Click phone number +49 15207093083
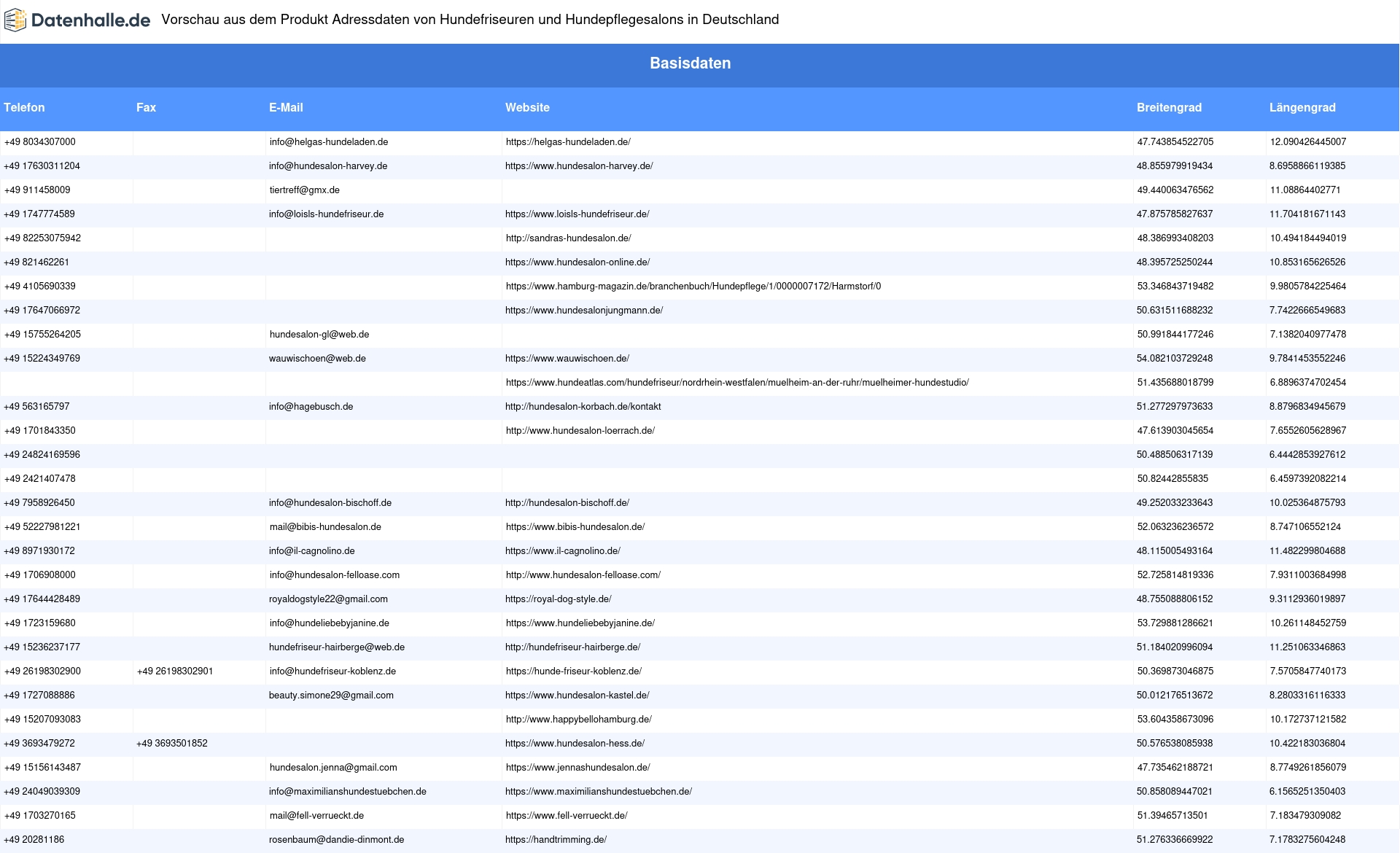Screen dimensions: 1400x853 (x=43, y=720)
